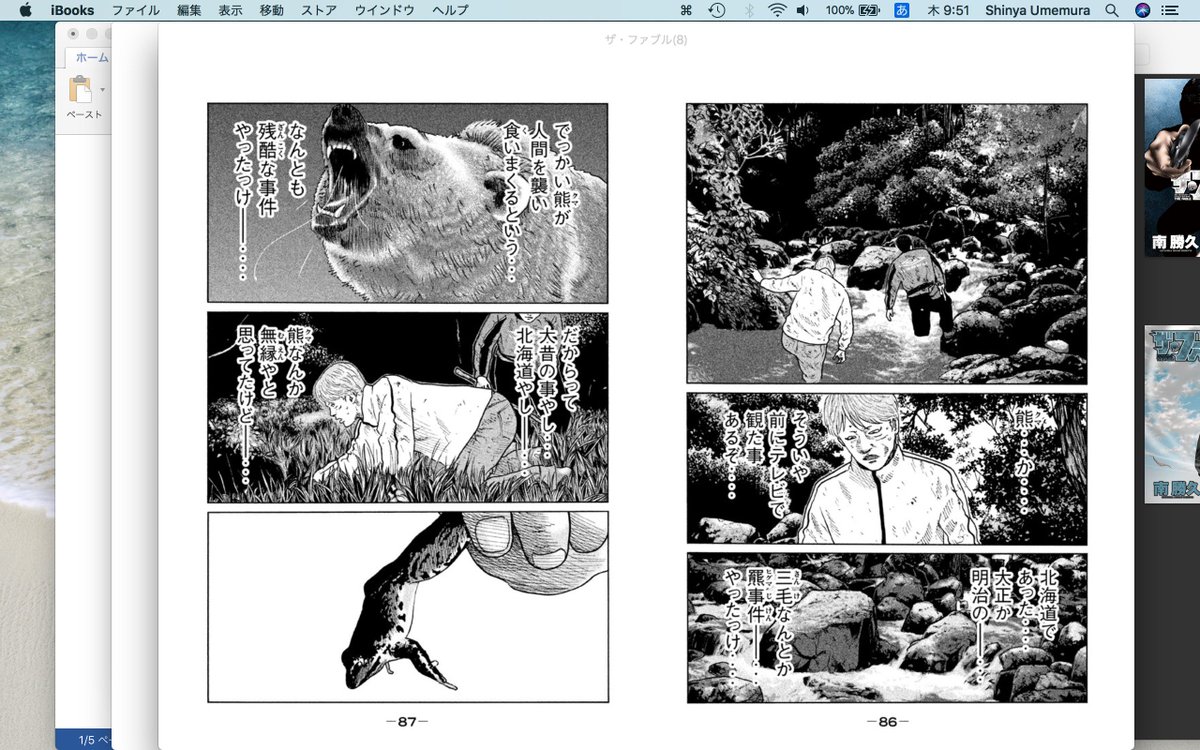Select the ホーム tab in Word window
Viewport: 1200px width, 750px height.
(x=91, y=58)
